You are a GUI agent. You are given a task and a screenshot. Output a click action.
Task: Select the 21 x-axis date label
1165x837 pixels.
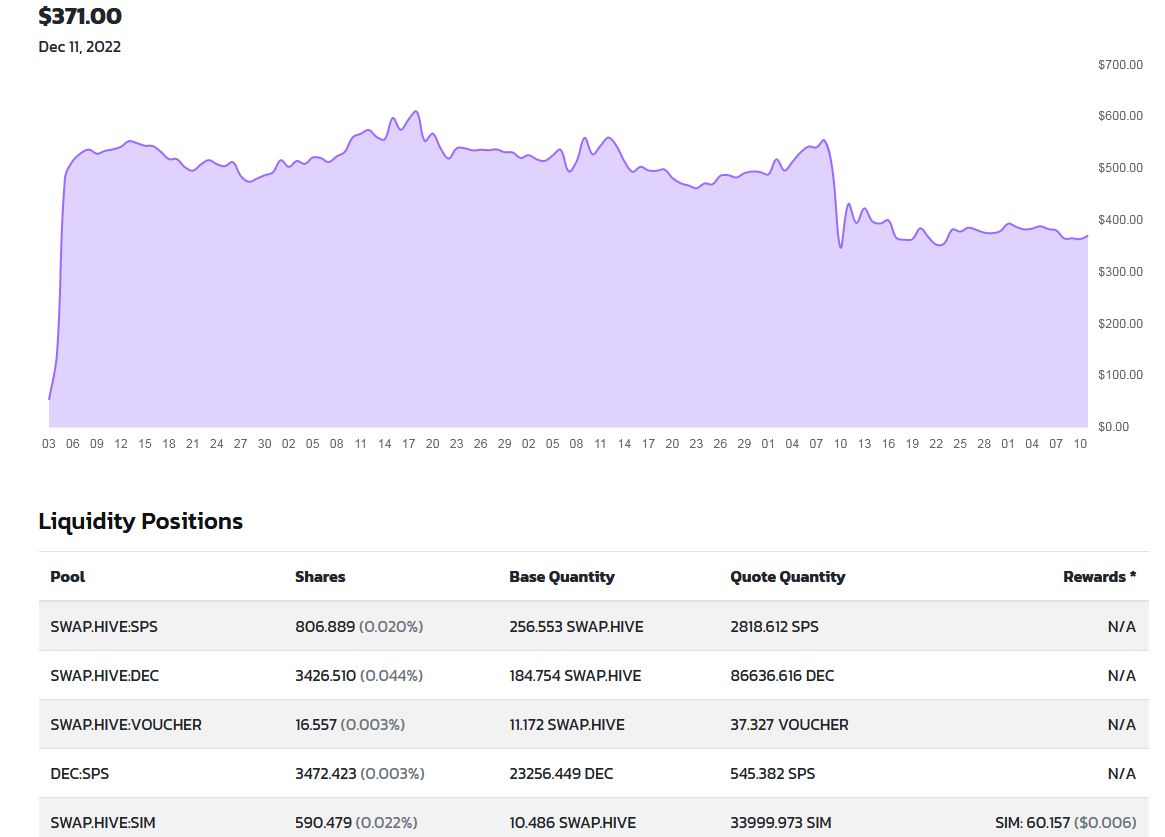[192, 444]
